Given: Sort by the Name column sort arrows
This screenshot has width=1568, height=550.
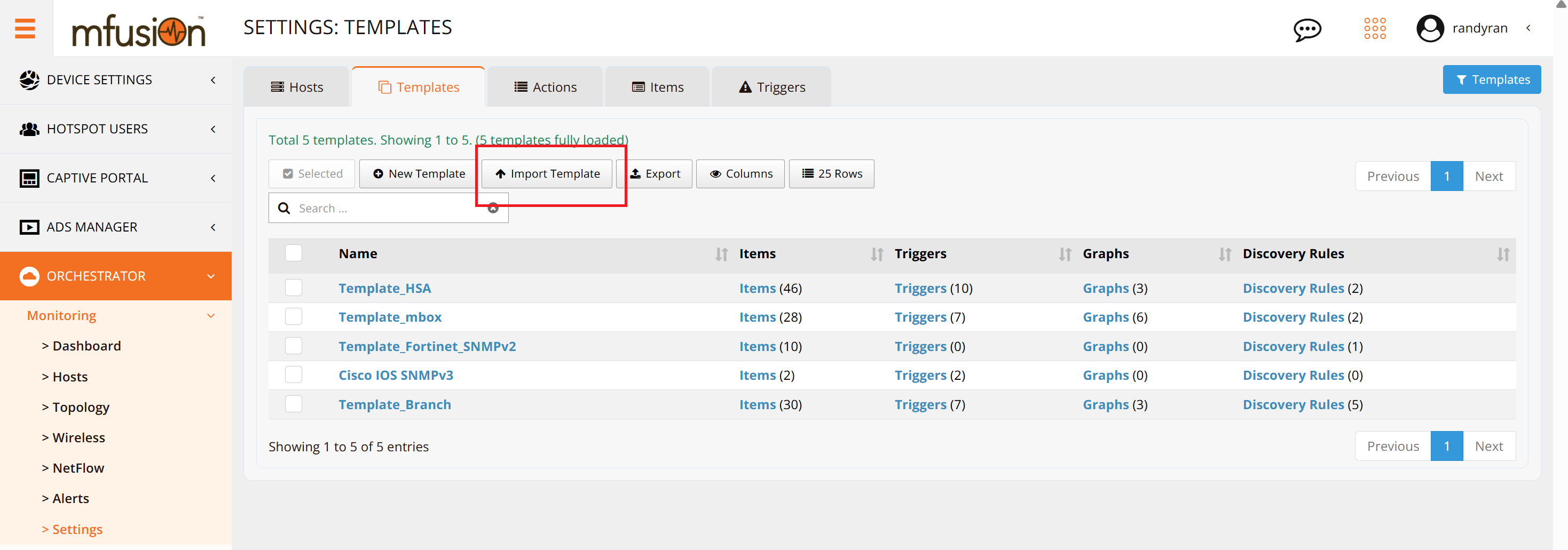Looking at the screenshot, I should point(721,254).
